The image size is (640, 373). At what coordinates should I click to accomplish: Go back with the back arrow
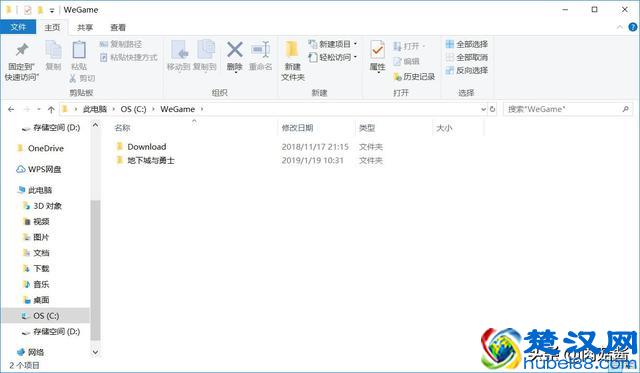11,109
